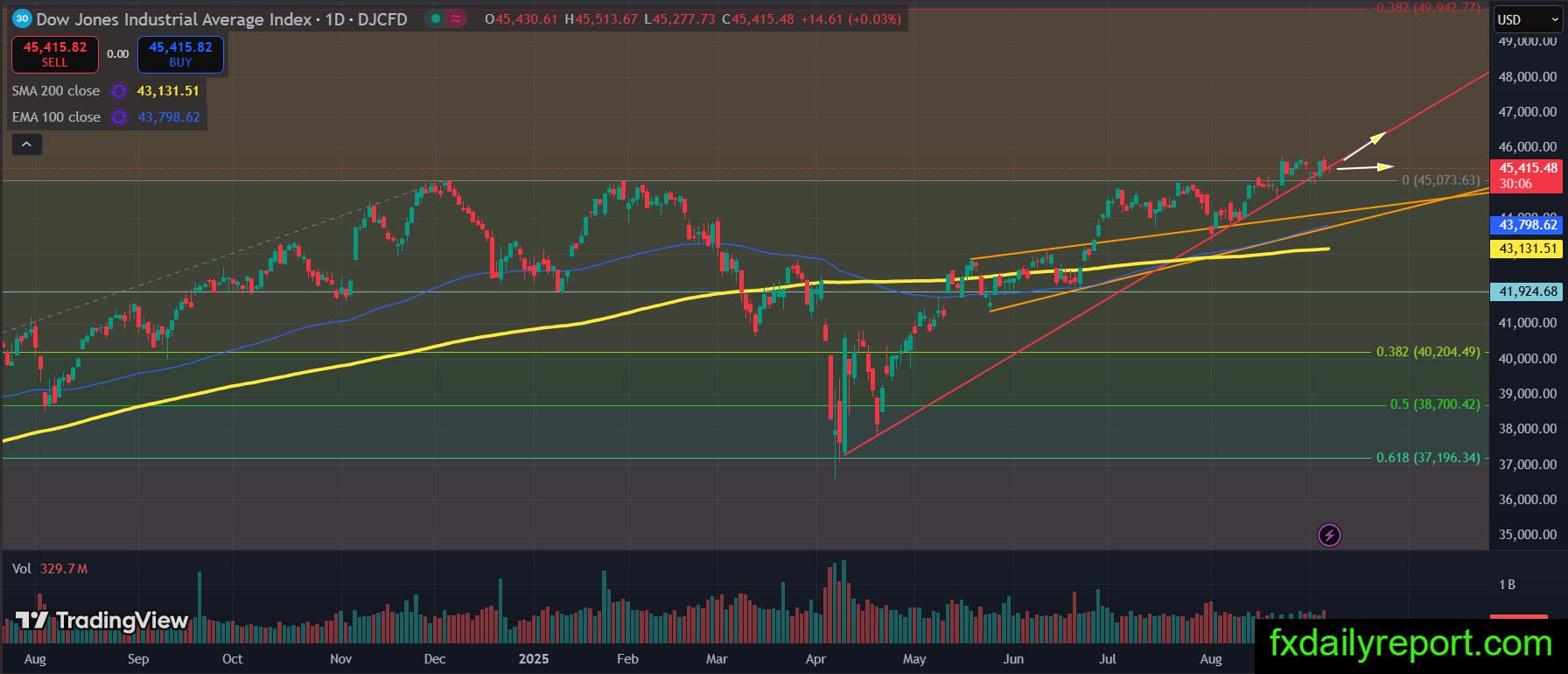Click the 2025 label on the time axis
Screen dimensions: 1568x674
click(534, 659)
